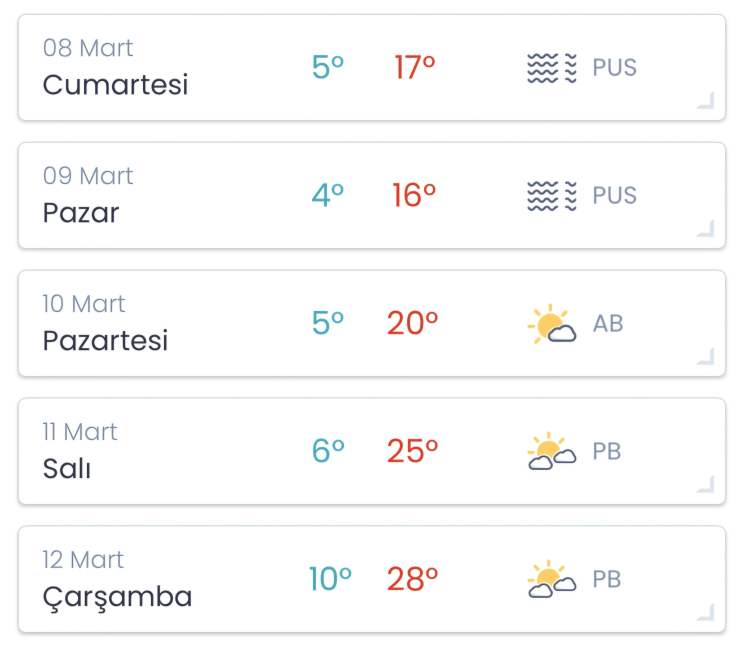Click the partly cloudy icon for Çarşamba

click(x=552, y=580)
